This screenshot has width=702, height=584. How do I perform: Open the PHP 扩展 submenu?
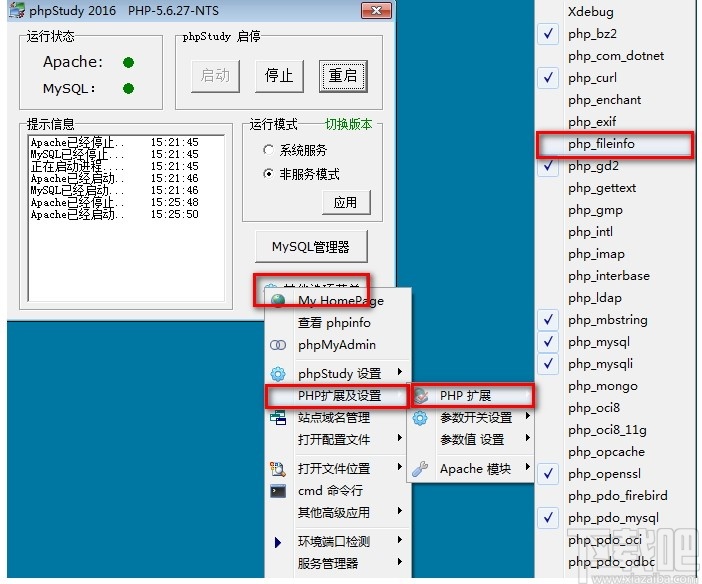point(472,395)
